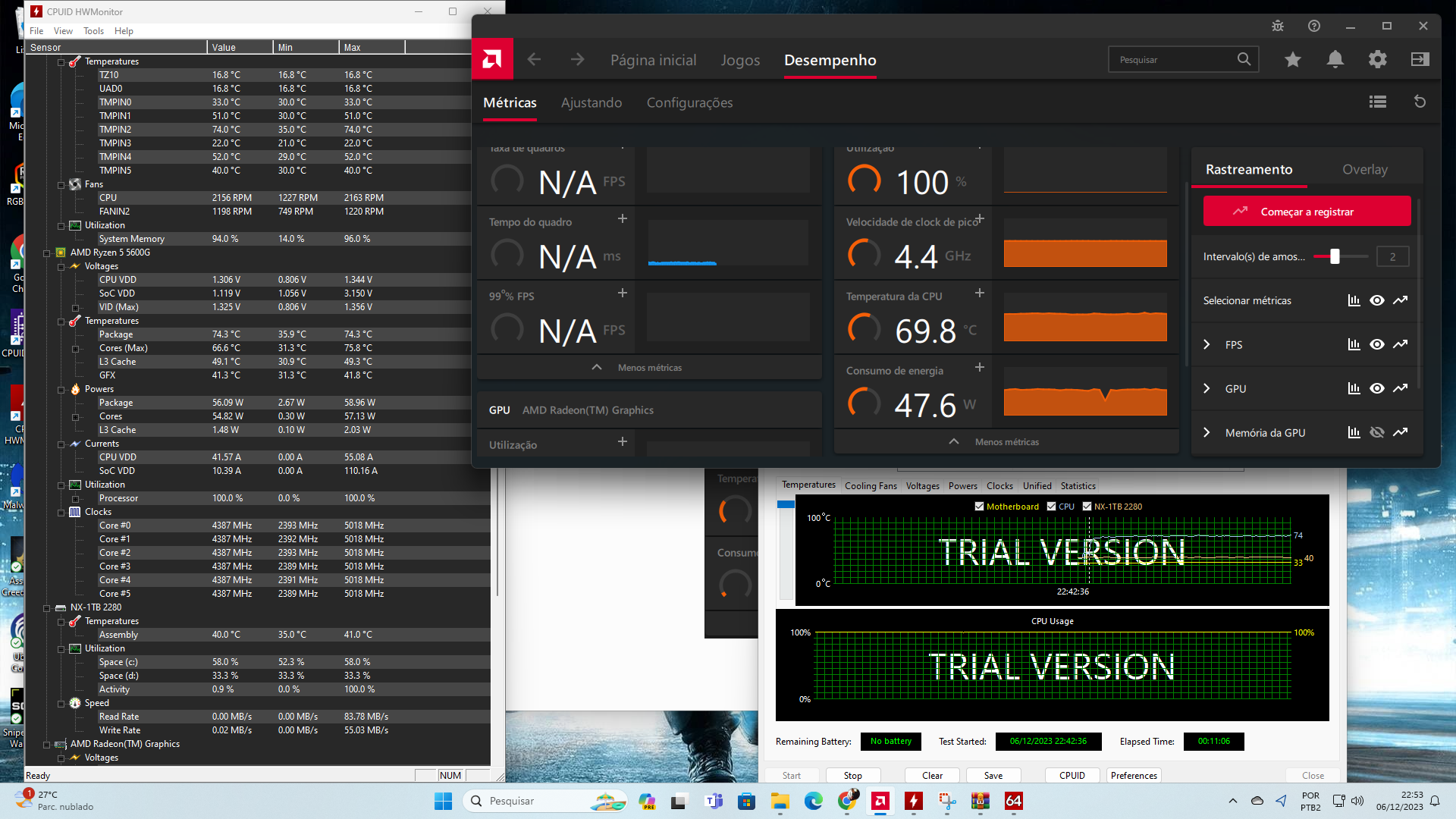Open AIDA64 icon in taskbar
The height and width of the screenshot is (819, 1456).
(x=1014, y=801)
